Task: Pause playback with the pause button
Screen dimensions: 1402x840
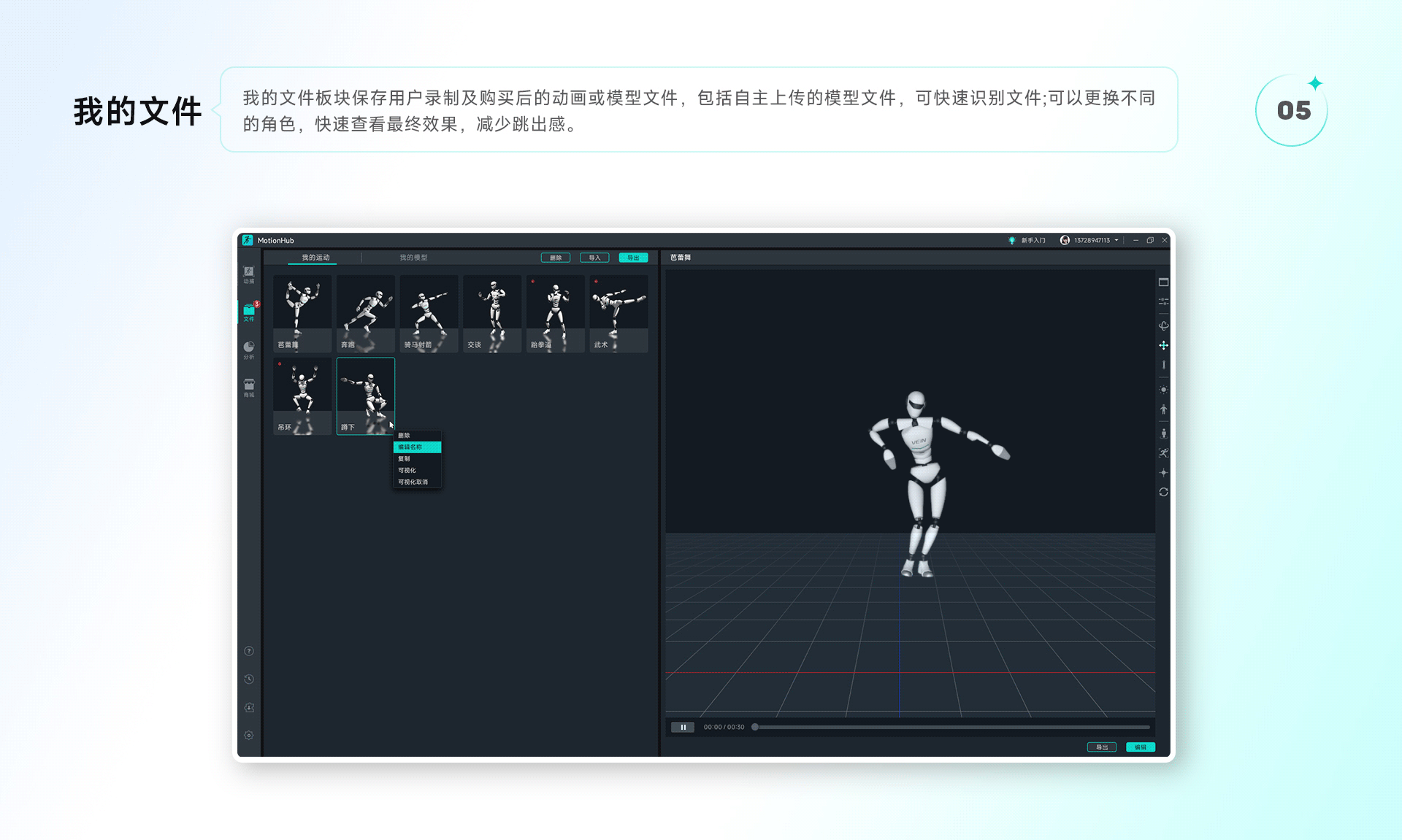Action: [683, 727]
